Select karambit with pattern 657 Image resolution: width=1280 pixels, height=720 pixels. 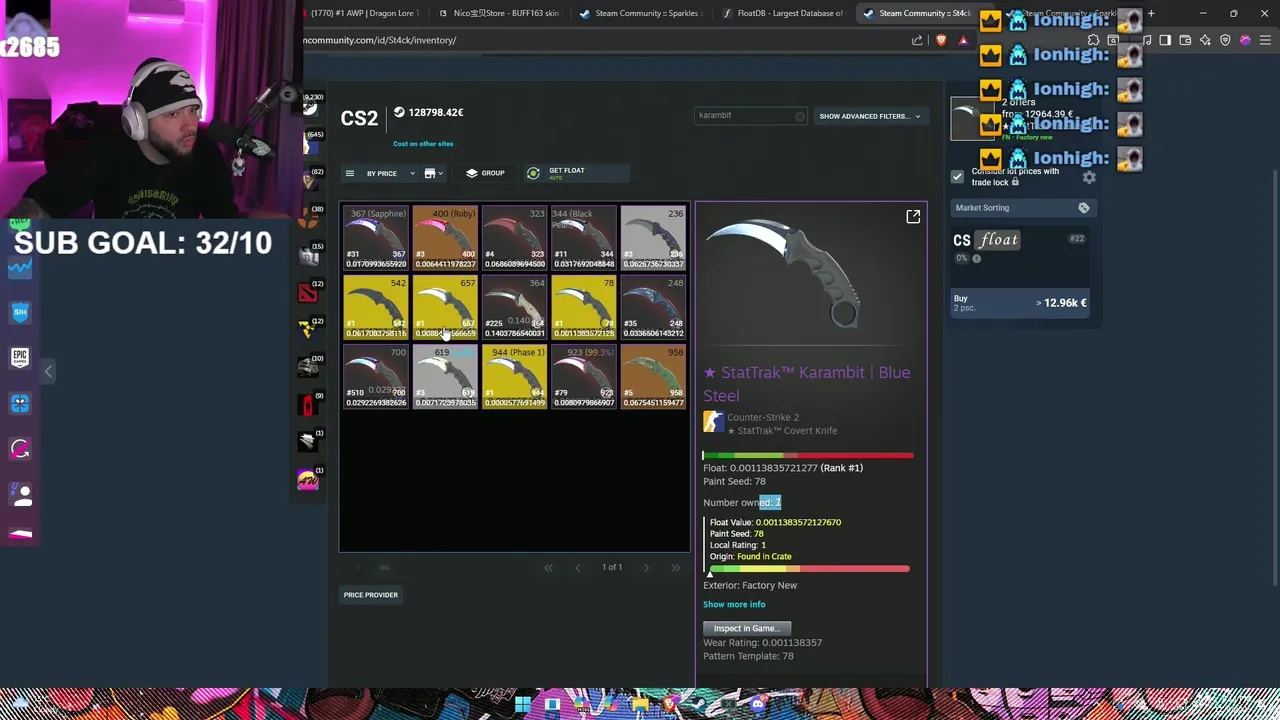446,308
